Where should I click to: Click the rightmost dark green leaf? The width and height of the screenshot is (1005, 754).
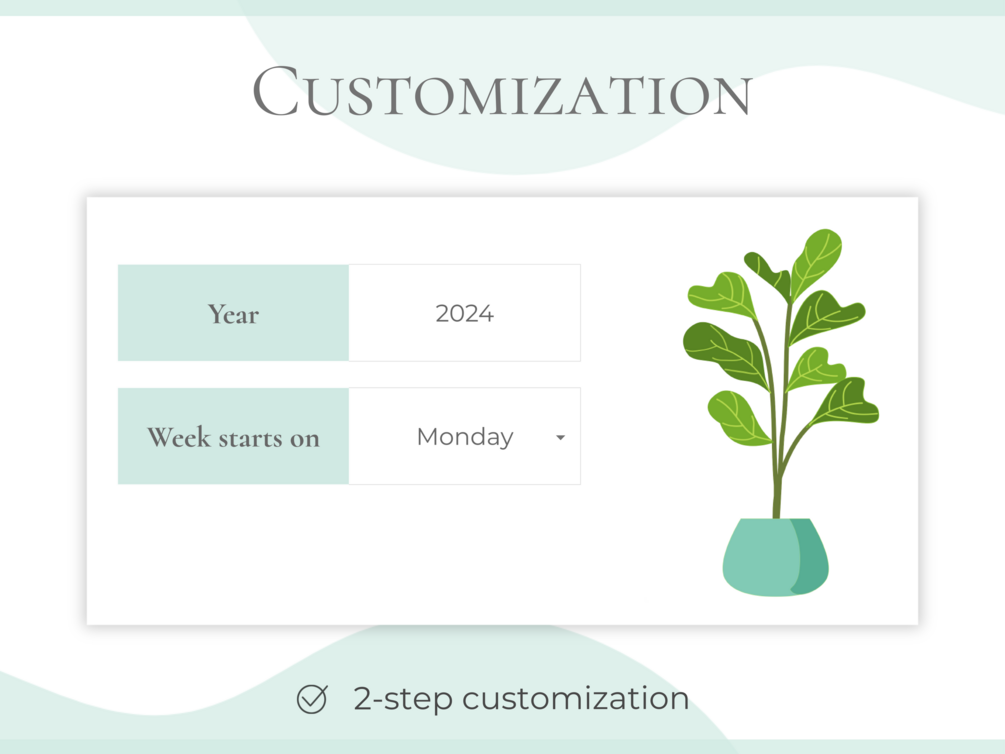pos(847,401)
